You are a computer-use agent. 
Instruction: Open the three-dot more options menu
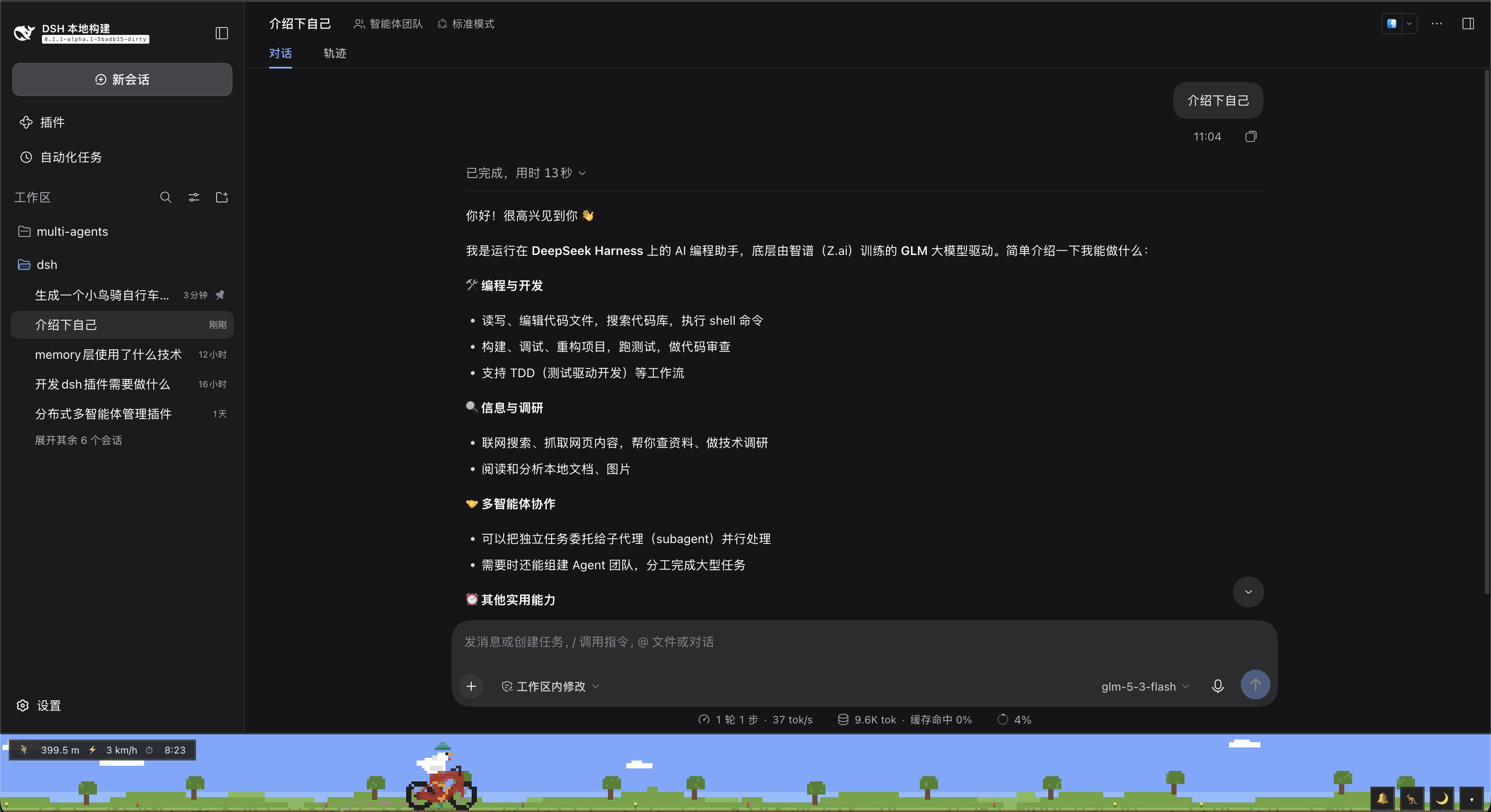[x=1436, y=24]
